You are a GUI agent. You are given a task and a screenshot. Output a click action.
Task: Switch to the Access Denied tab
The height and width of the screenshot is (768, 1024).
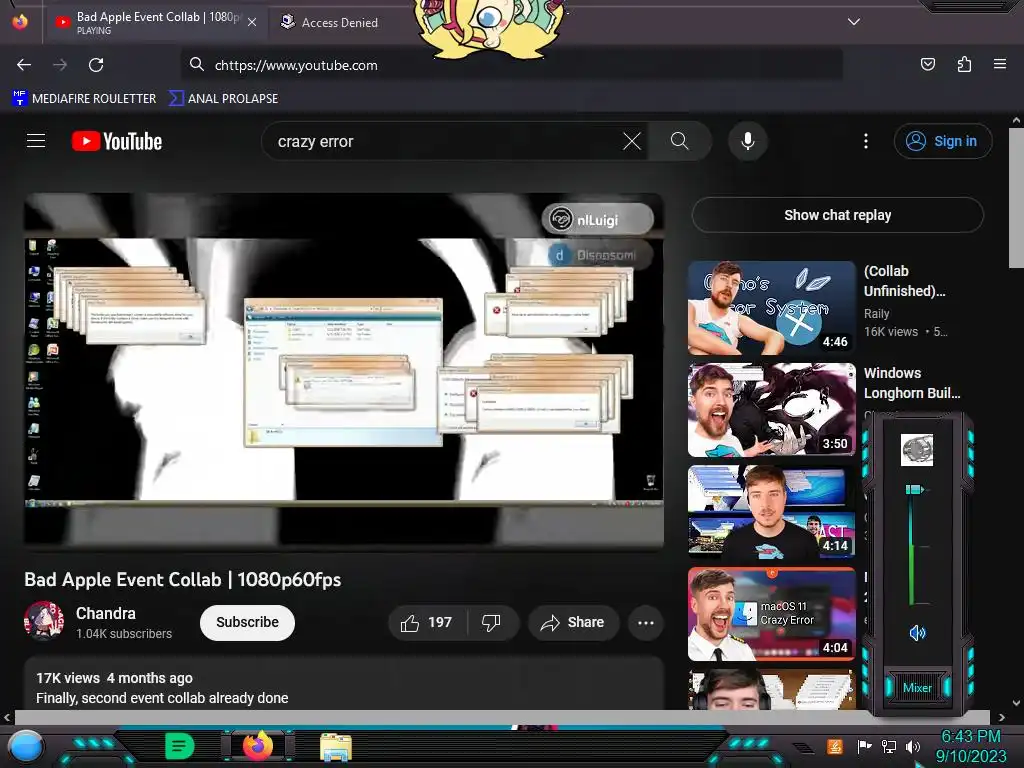pos(330,22)
